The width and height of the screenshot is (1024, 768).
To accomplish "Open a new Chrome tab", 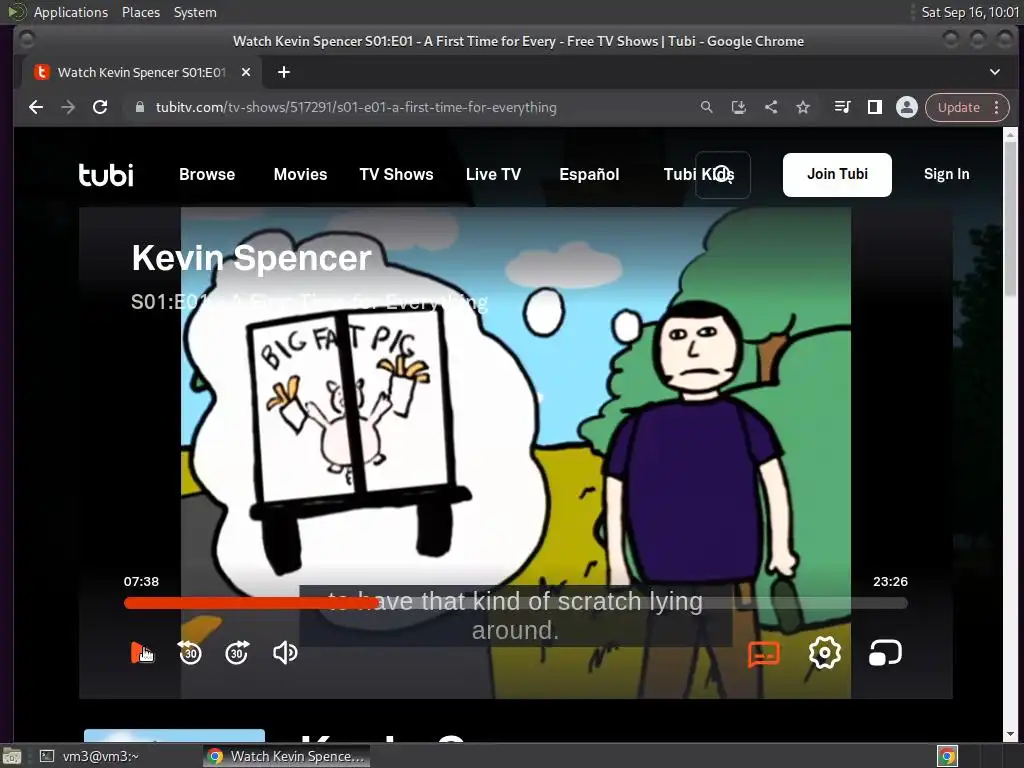I will 283,72.
